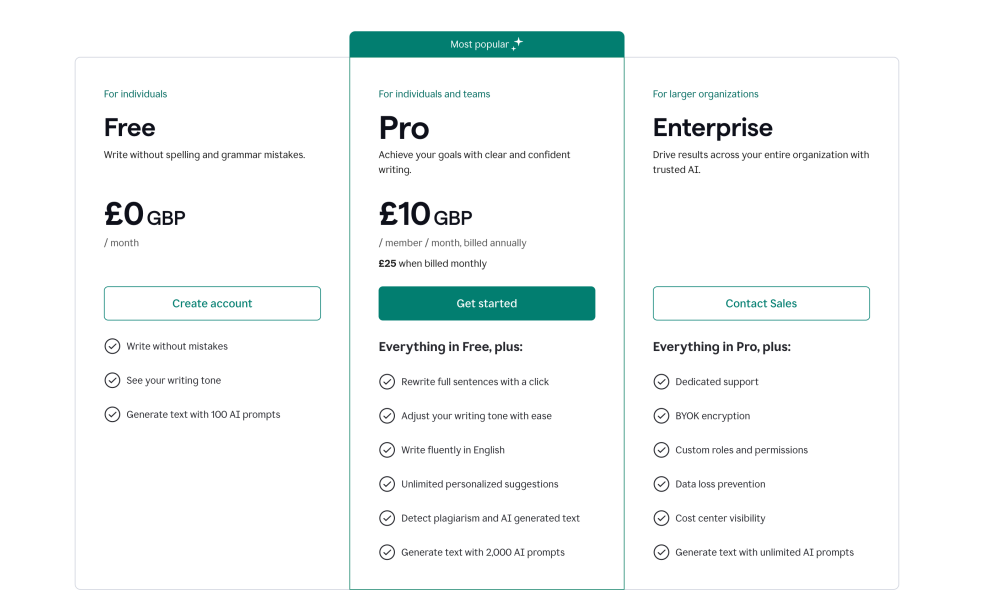Click the Contact Sales button
998x600 pixels.
761,303
